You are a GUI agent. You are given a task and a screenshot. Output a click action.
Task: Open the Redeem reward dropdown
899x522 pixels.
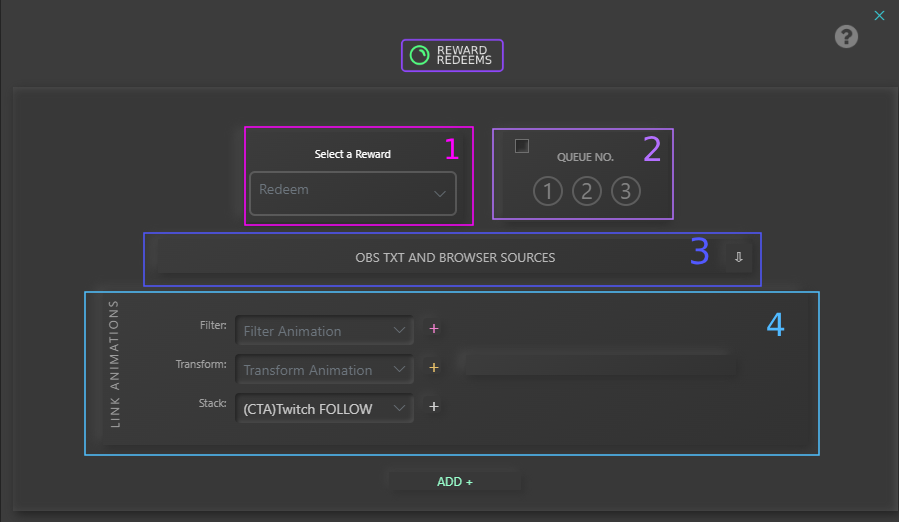click(x=352, y=193)
